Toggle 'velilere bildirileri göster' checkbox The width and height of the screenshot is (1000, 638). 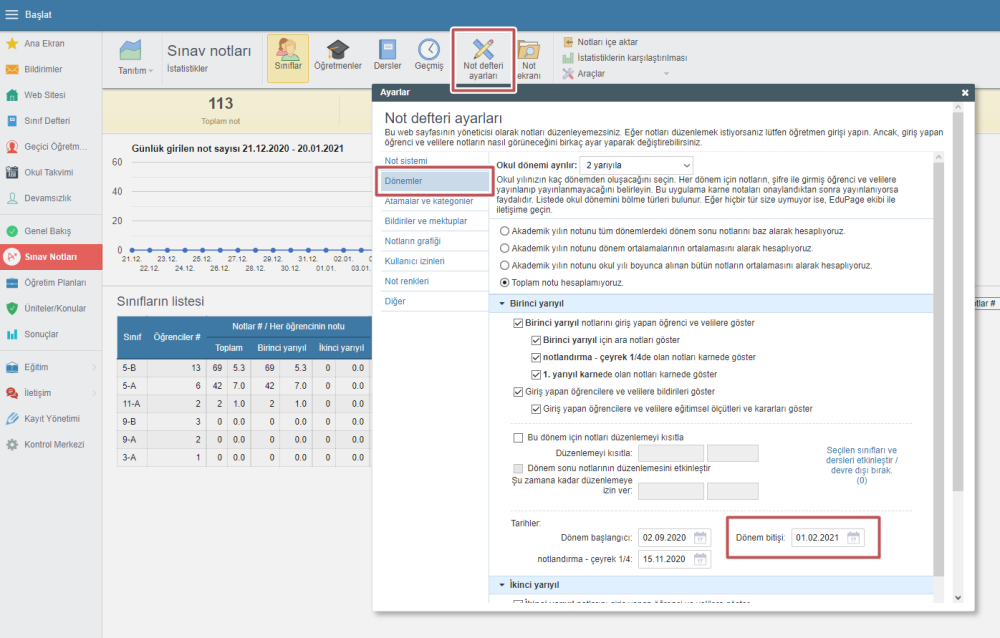(518, 392)
